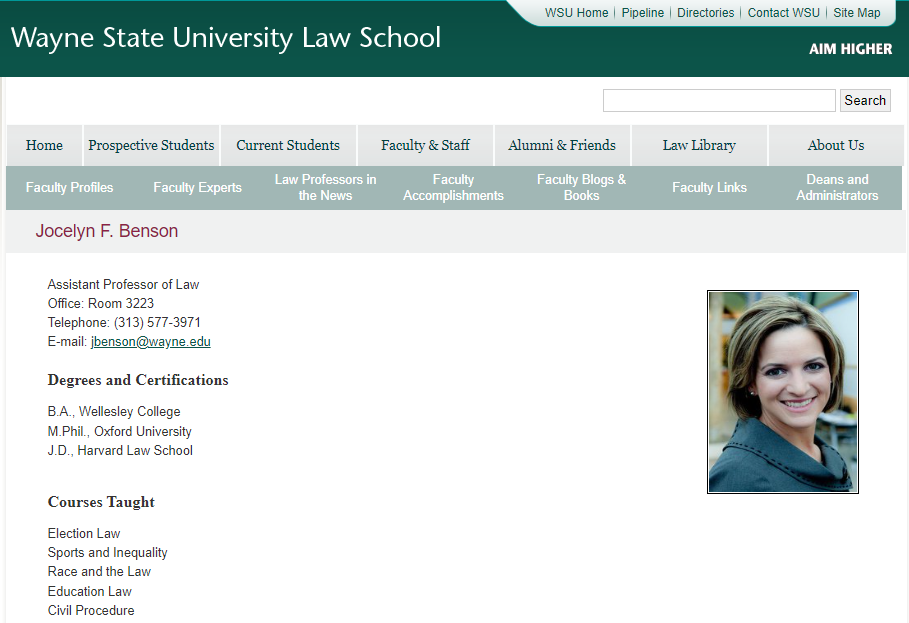Viewport: 909px width, 623px height.
Task: Click Jocelyn Benson's profile photo
Action: tap(783, 392)
